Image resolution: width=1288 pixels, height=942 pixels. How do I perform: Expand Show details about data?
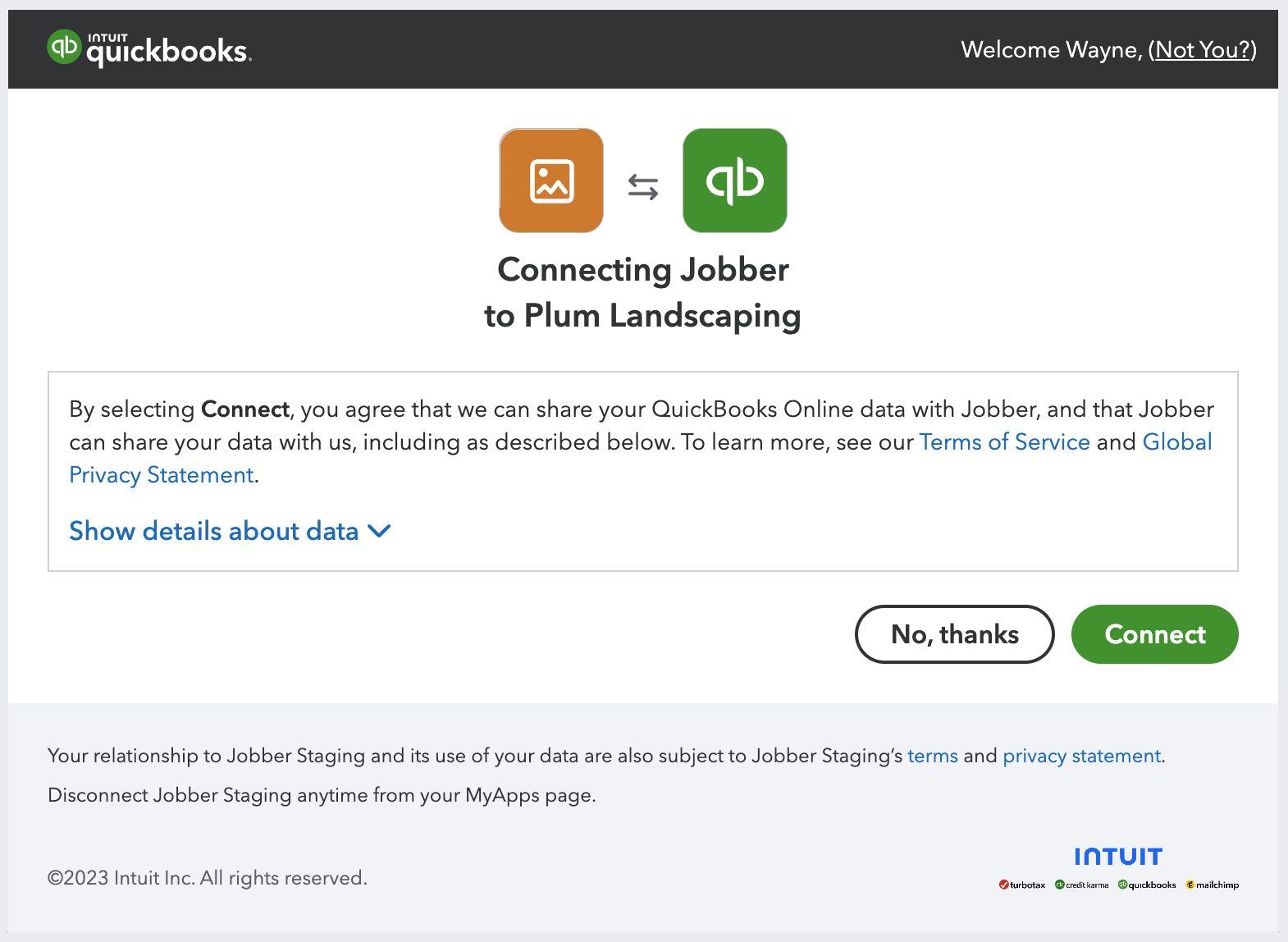pos(230,531)
